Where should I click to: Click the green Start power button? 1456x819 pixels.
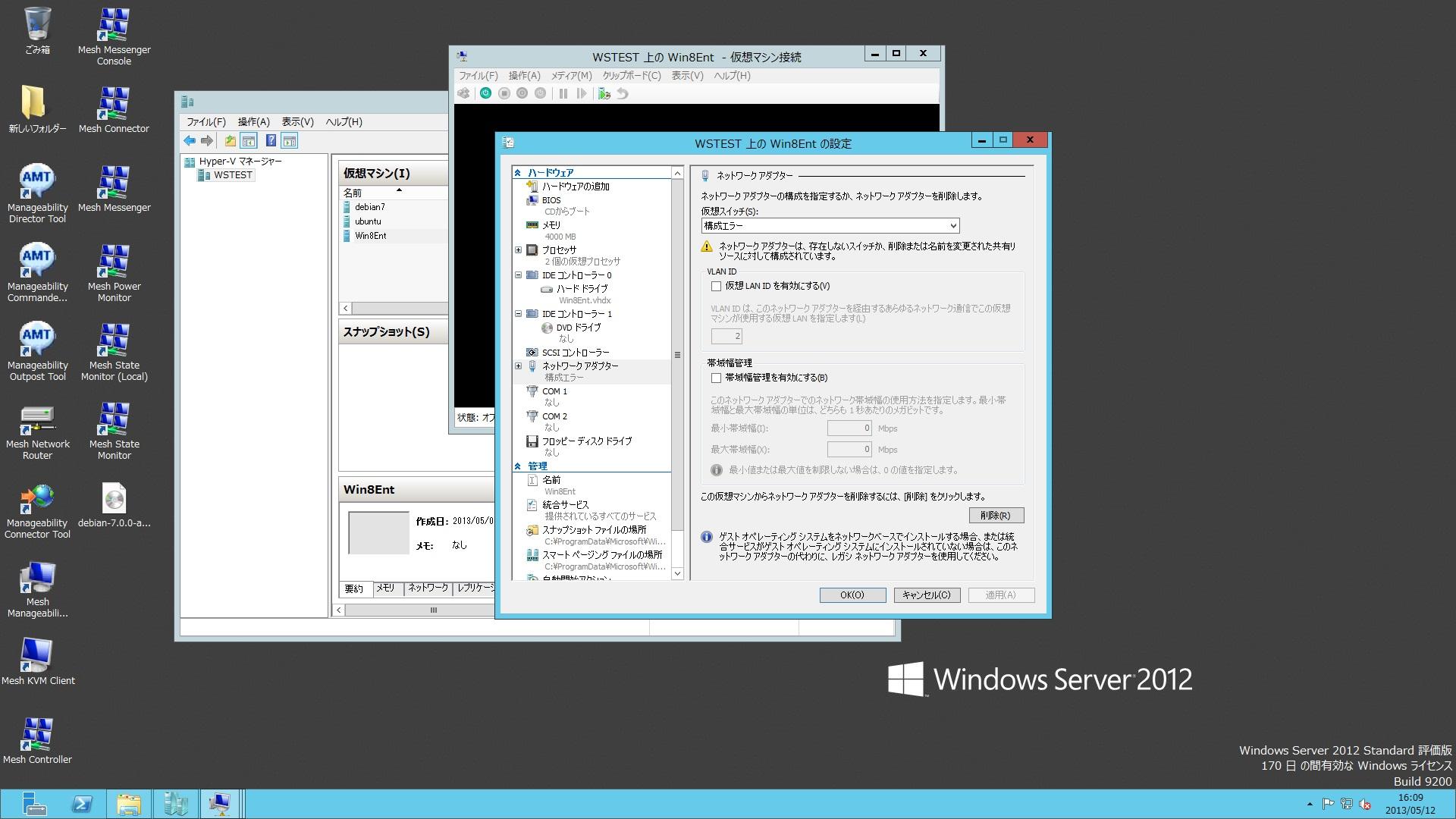pyautogui.click(x=485, y=93)
